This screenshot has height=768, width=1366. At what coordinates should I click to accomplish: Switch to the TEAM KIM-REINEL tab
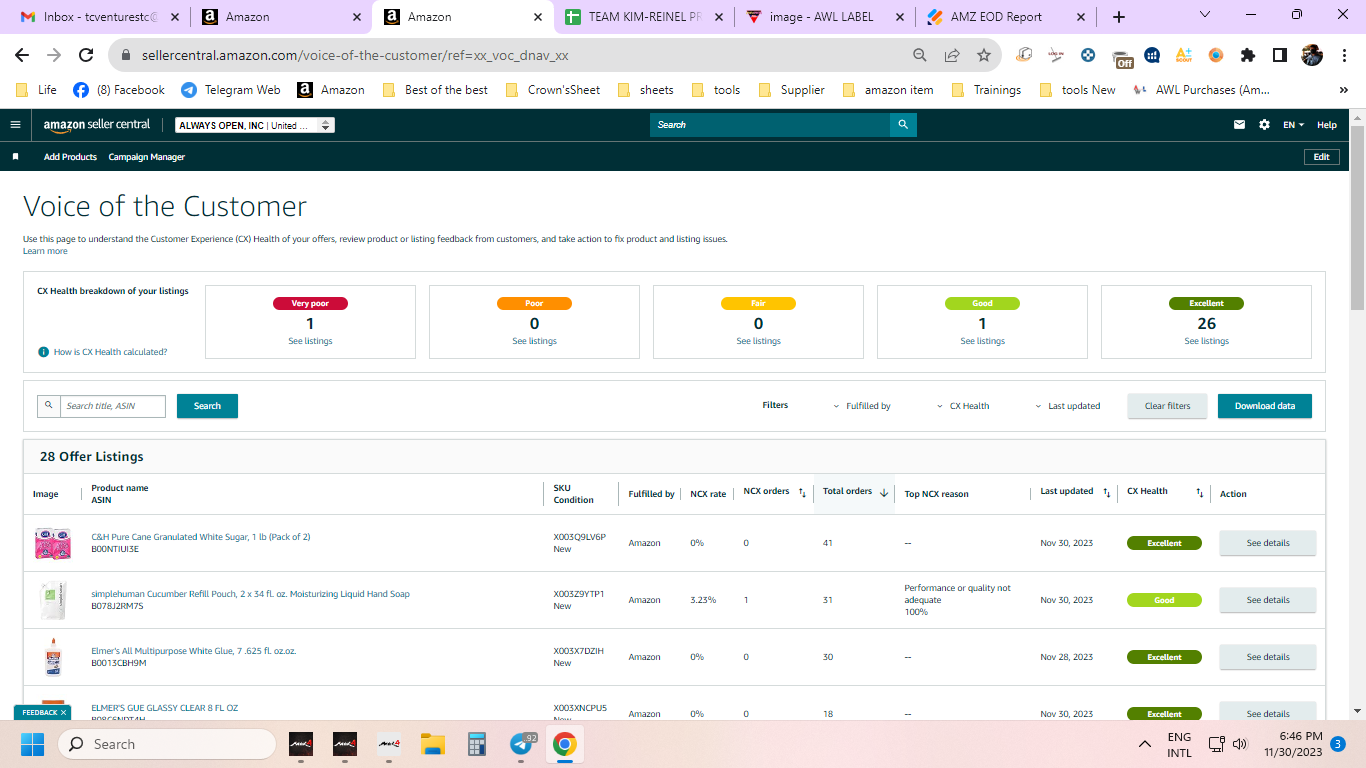point(642,17)
